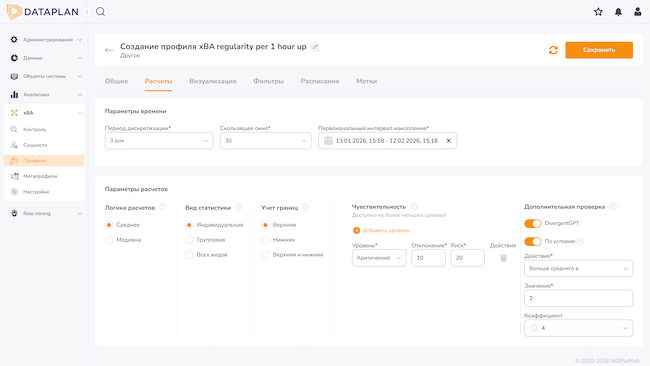650x366 pixels.
Task: Switch to Метки tab
Action: (366, 81)
